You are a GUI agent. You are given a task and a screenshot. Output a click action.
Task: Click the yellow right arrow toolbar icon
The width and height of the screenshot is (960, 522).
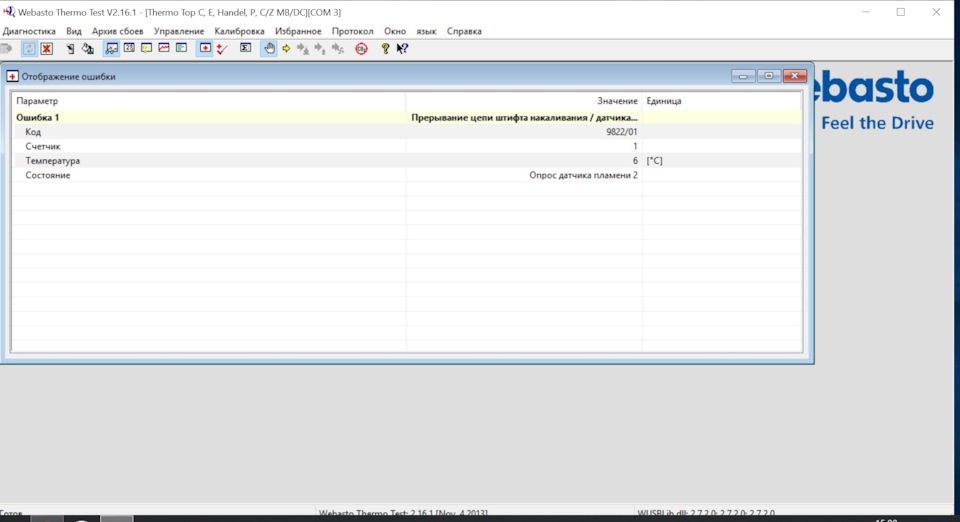(286, 48)
